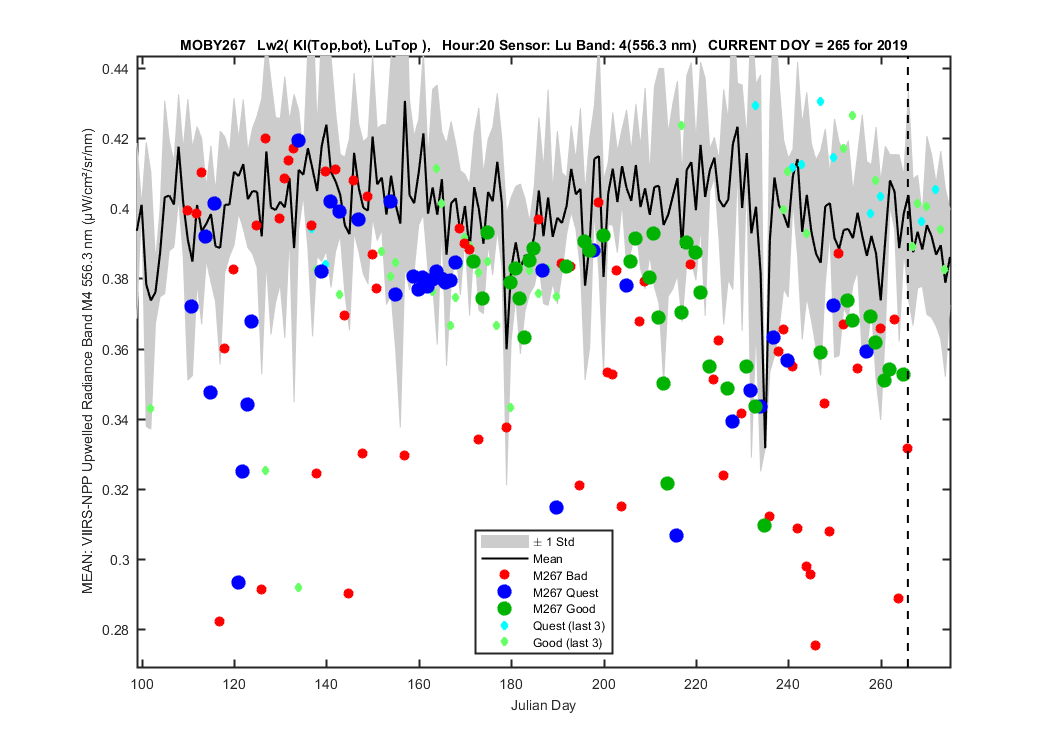Click the green M267 Good legend marker
The height and width of the screenshot is (750, 1050).
pyautogui.click(x=504, y=609)
